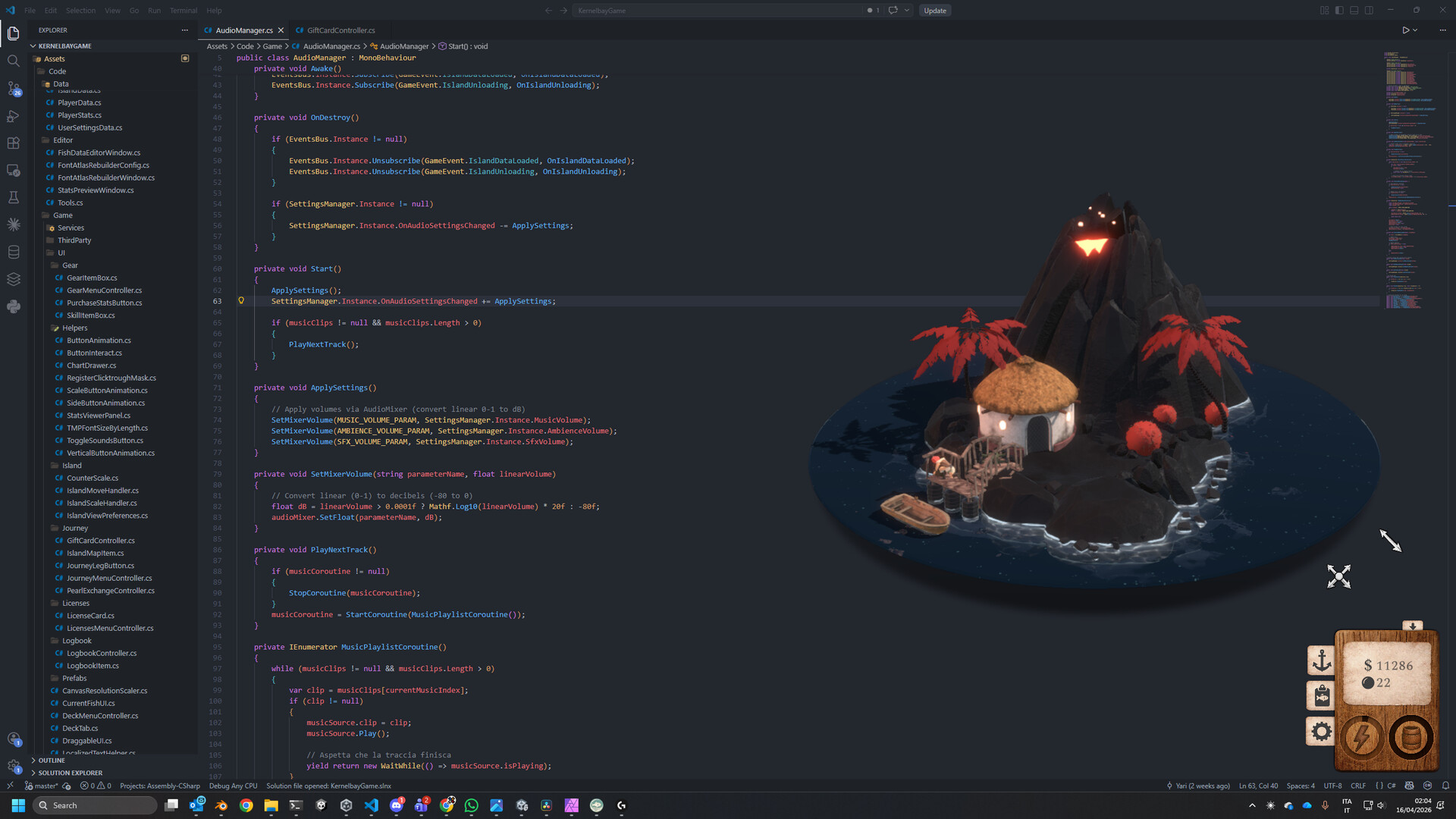This screenshot has height=819, width=1456.
Task: Click the anchor button in game widget
Action: [1321, 661]
